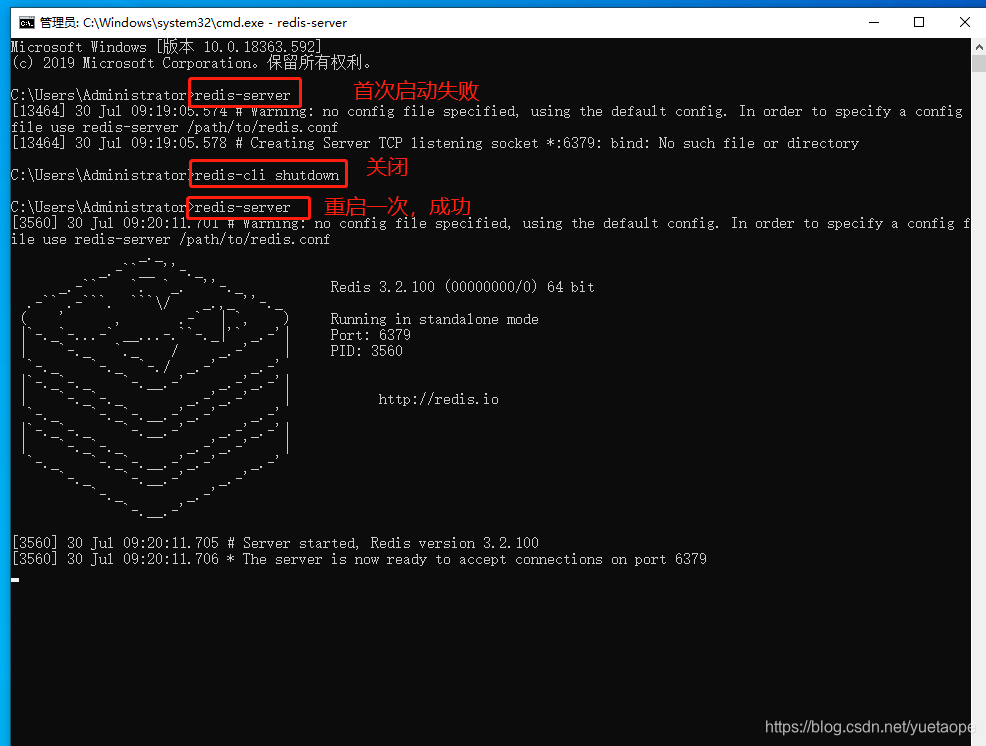The height and width of the screenshot is (746, 986).
Task: Click 'Running in standalone mode' text
Action: tap(435, 319)
